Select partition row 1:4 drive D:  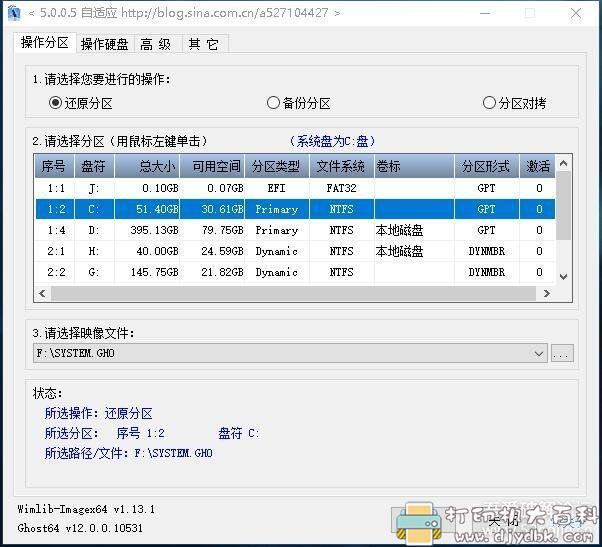point(295,230)
